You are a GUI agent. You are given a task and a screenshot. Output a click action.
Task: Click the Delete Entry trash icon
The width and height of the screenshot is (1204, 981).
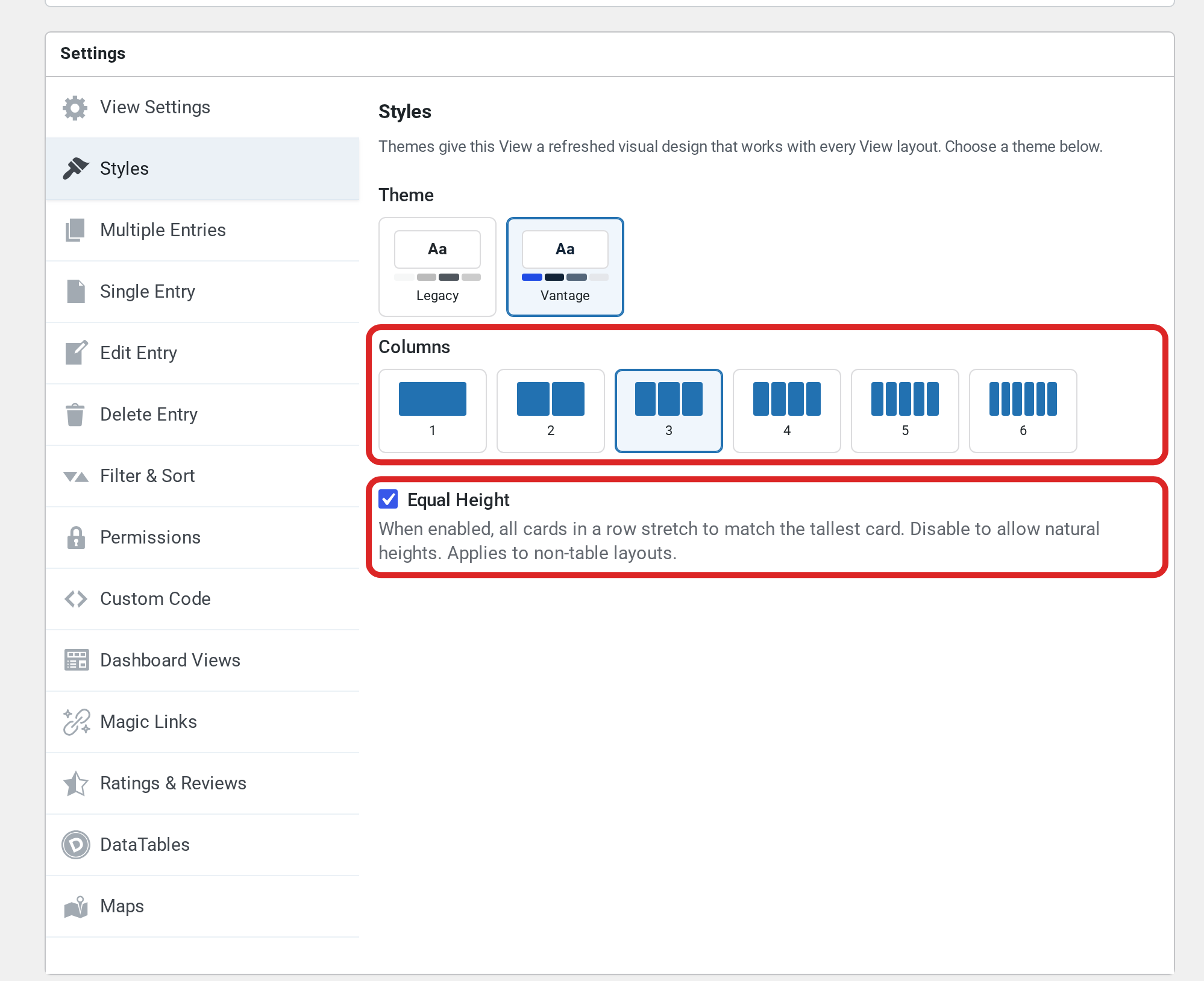click(x=75, y=415)
